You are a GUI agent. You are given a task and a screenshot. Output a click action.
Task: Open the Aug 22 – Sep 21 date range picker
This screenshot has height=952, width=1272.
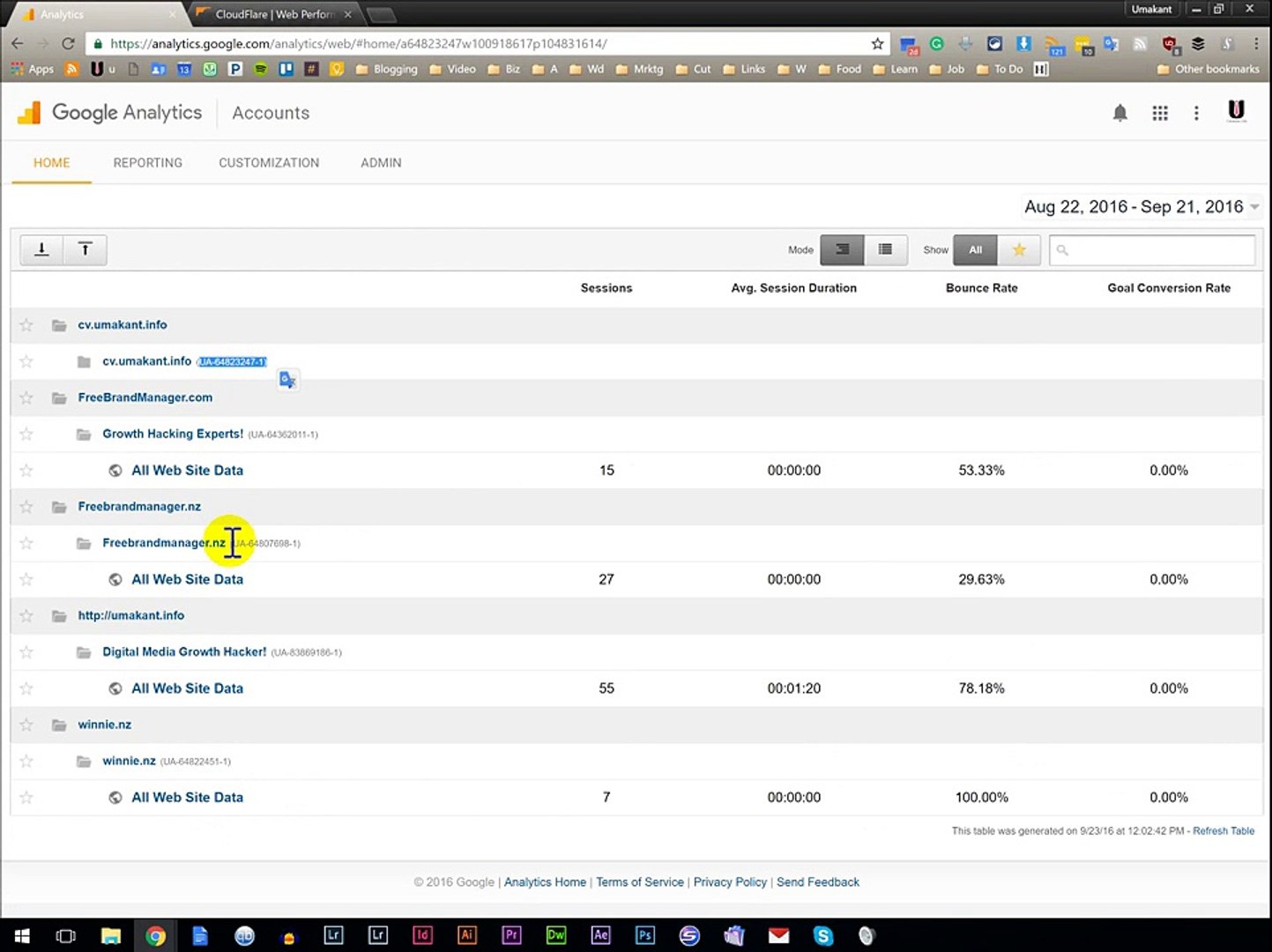pyautogui.click(x=1142, y=206)
